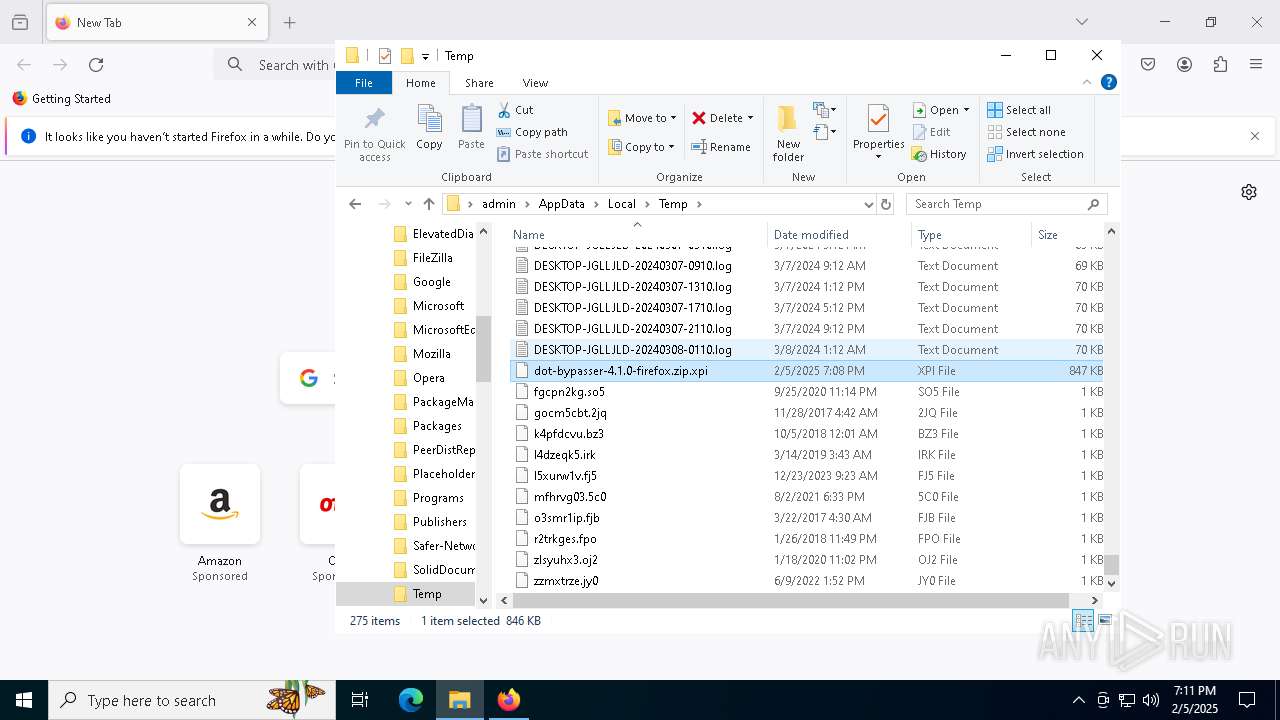This screenshot has width=1280, height=720.
Task: Go up one folder level
Action: click(x=429, y=204)
